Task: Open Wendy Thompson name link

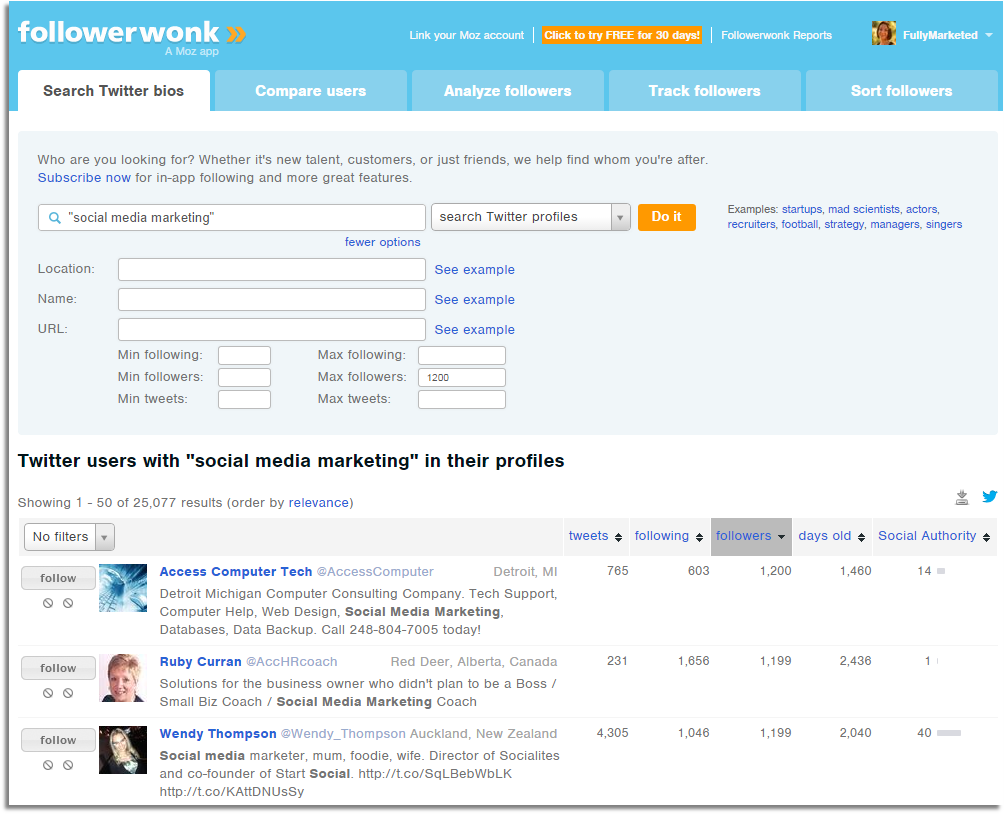Action: [218, 734]
